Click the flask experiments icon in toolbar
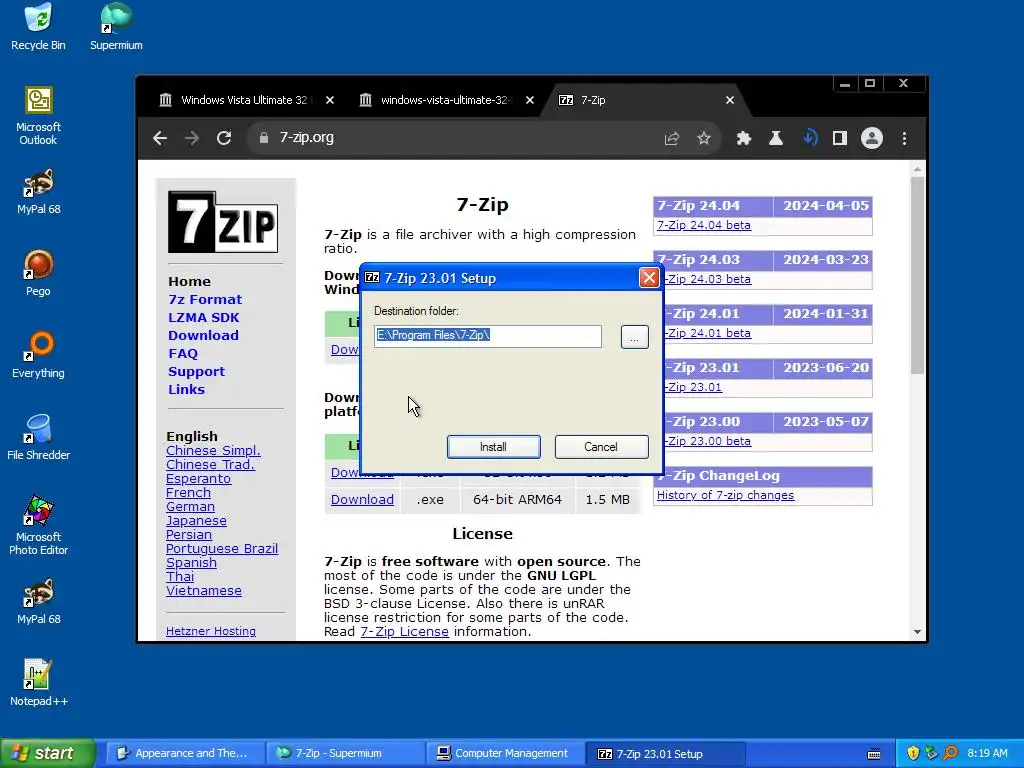 point(776,138)
